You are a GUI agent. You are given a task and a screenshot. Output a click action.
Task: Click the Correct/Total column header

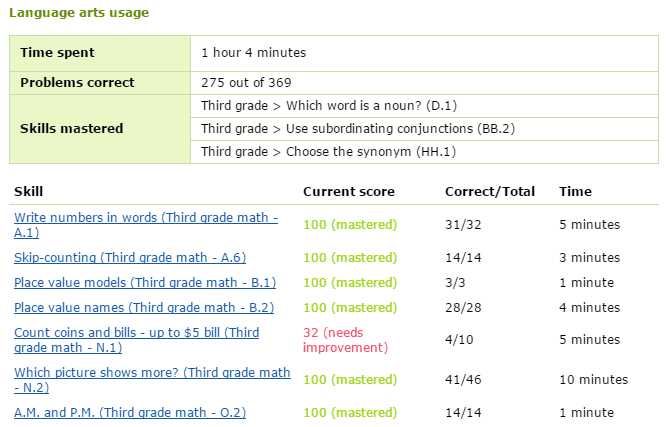pos(490,192)
